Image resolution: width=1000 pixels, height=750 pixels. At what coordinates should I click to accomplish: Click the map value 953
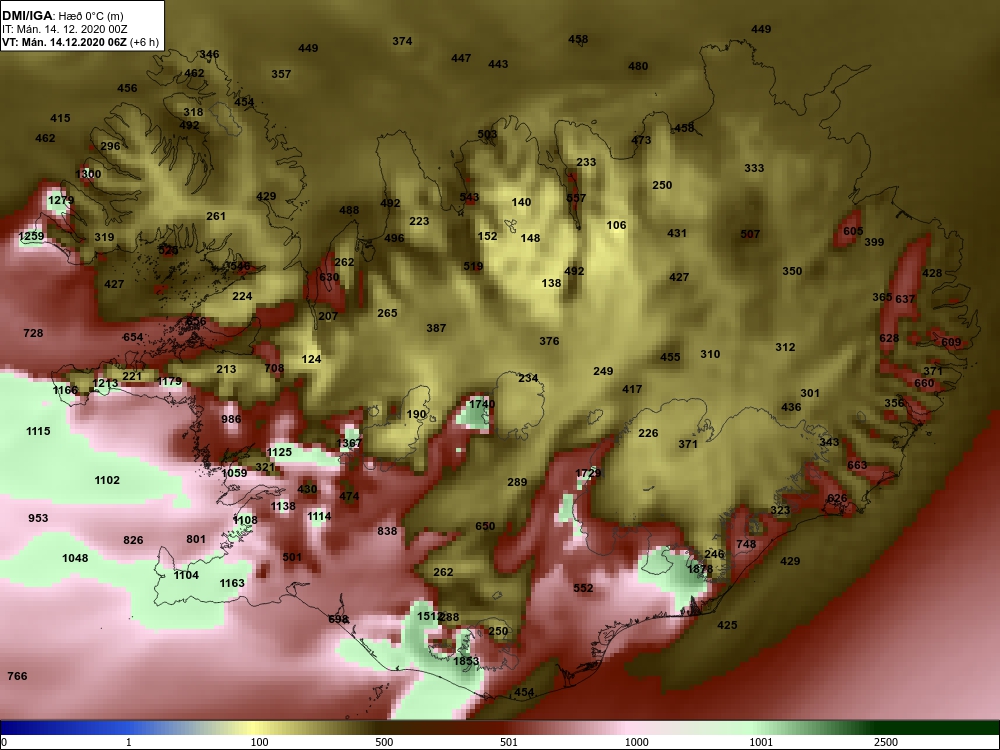(x=38, y=518)
